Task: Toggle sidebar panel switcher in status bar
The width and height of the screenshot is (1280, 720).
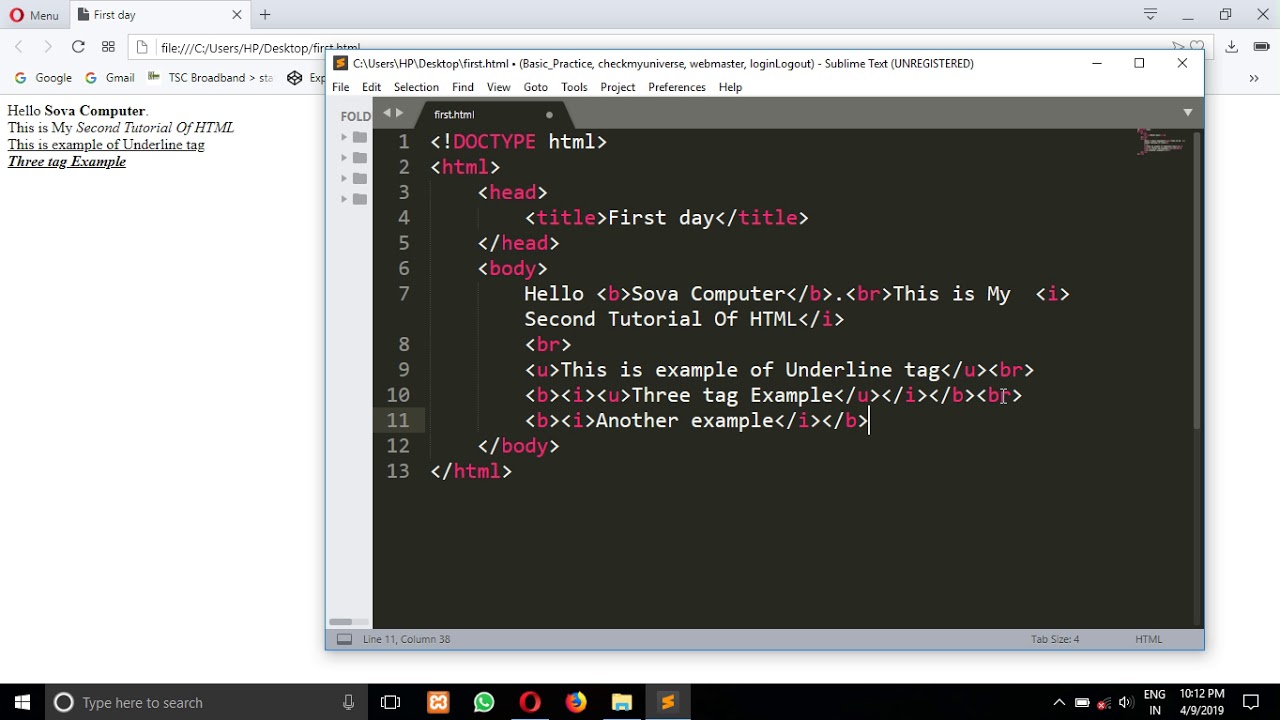Action: click(x=344, y=639)
